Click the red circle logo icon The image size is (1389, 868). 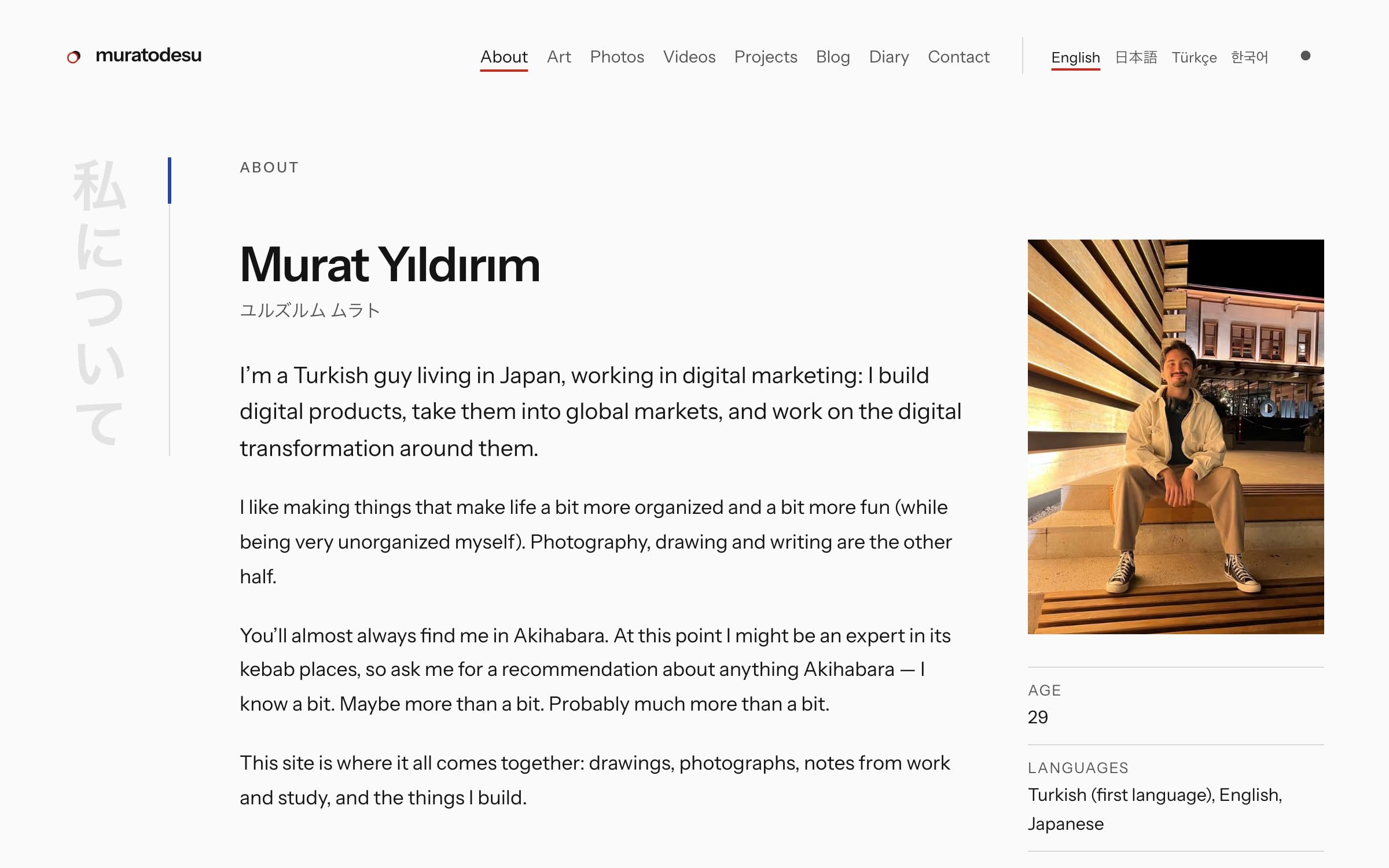point(74,57)
